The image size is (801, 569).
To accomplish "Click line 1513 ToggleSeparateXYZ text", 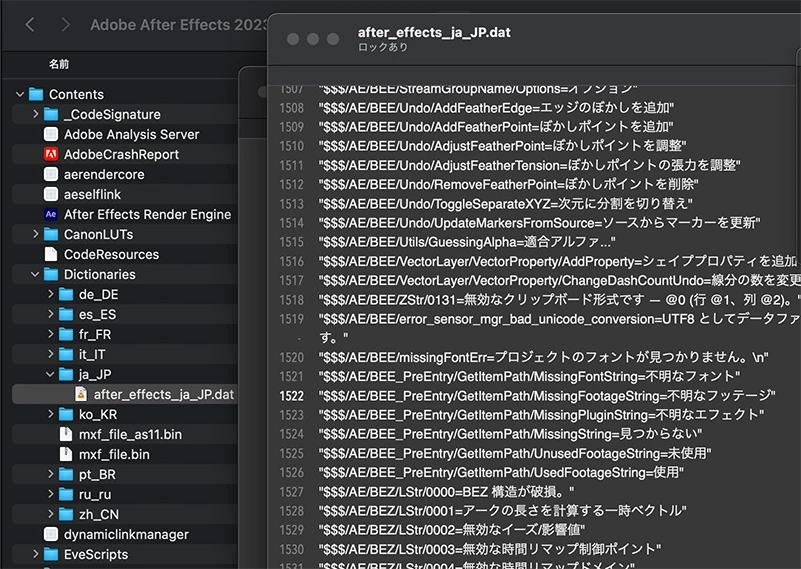I will [505, 203].
